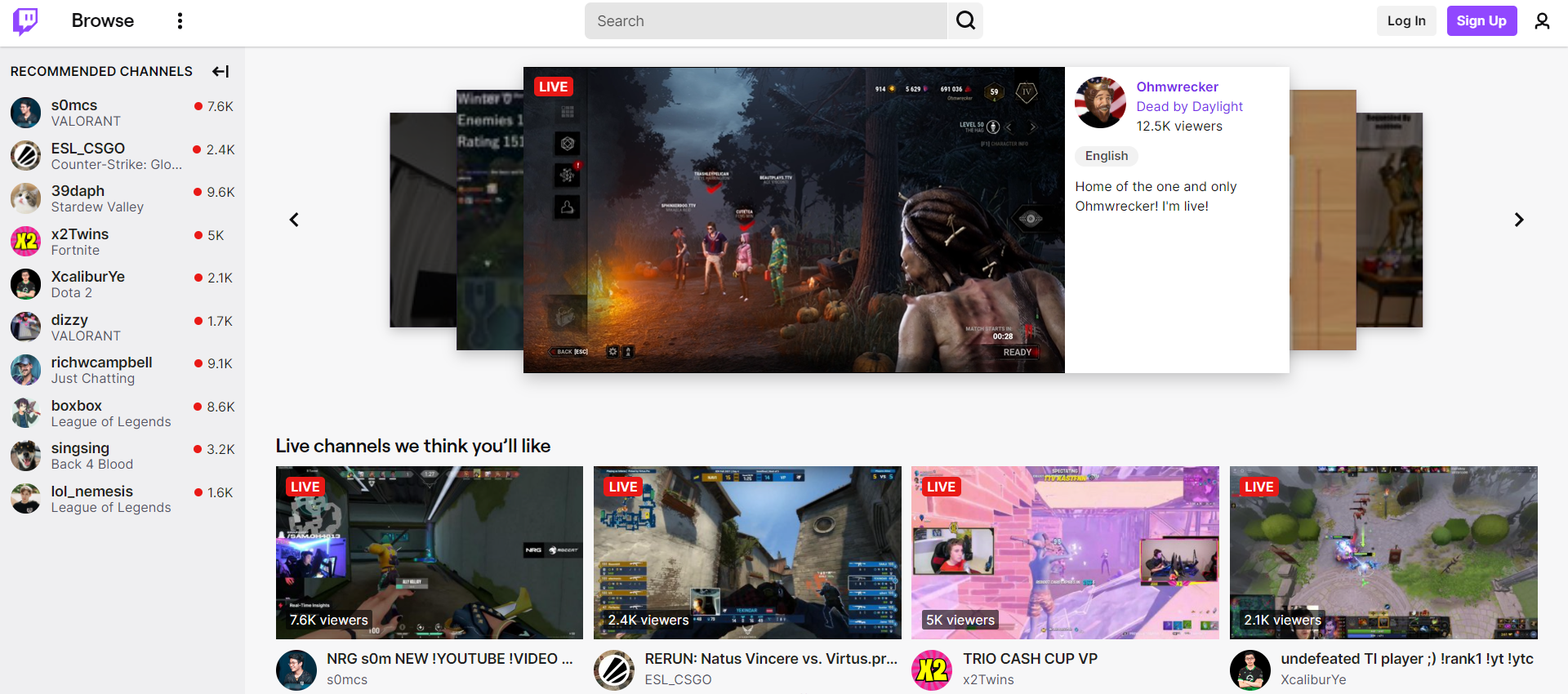Screen dimensions: 1568x694
Task: Open 'NRG s0m NEW !YOUTUBE !VIDEO' title
Action: tap(450, 659)
